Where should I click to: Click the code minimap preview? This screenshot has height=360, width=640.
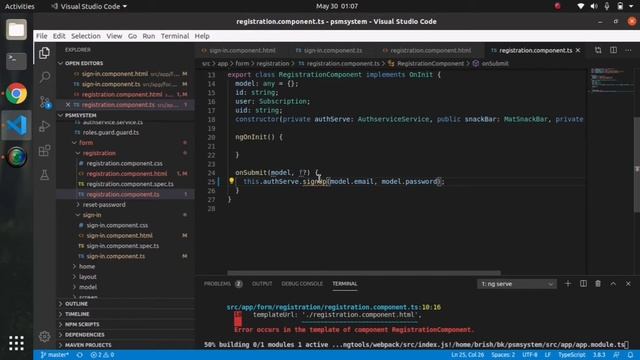(x=611, y=80)
